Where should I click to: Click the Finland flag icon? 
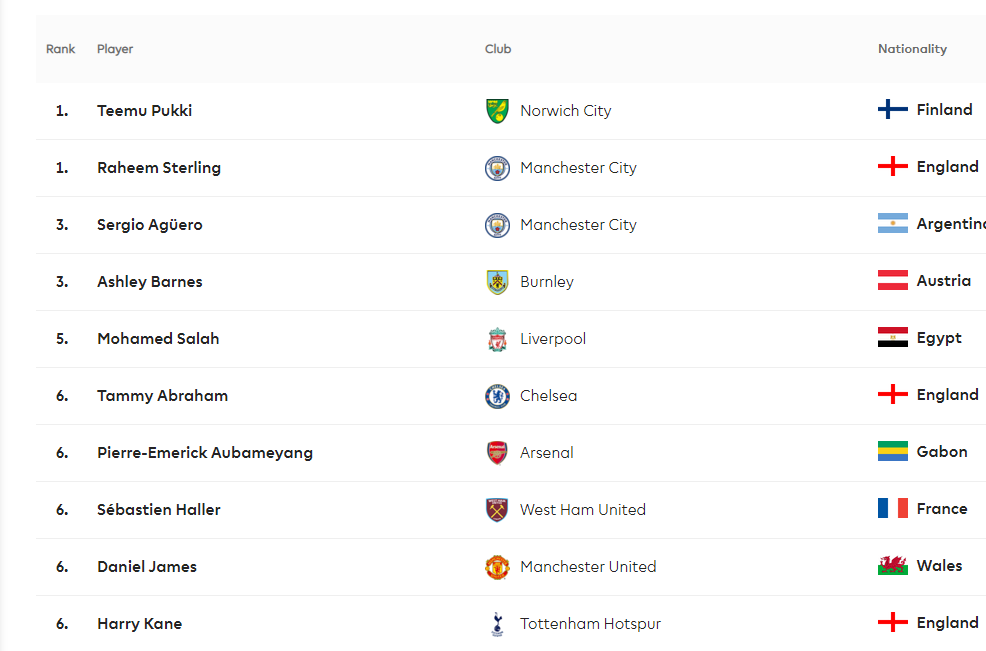[892, 109]
